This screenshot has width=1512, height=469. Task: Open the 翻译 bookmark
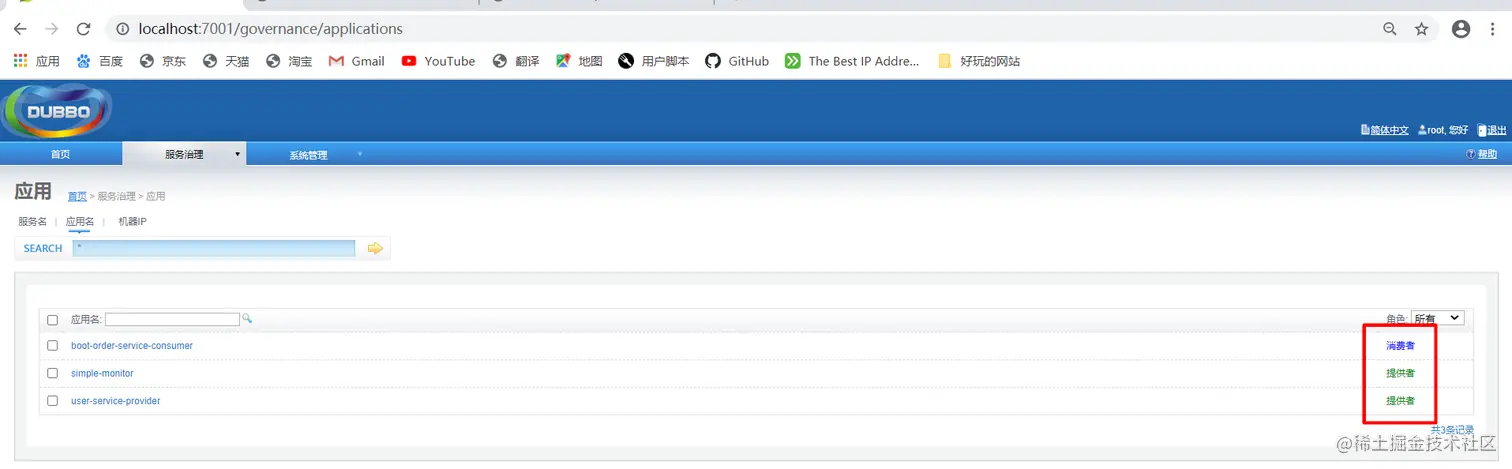tap(516, 61)
